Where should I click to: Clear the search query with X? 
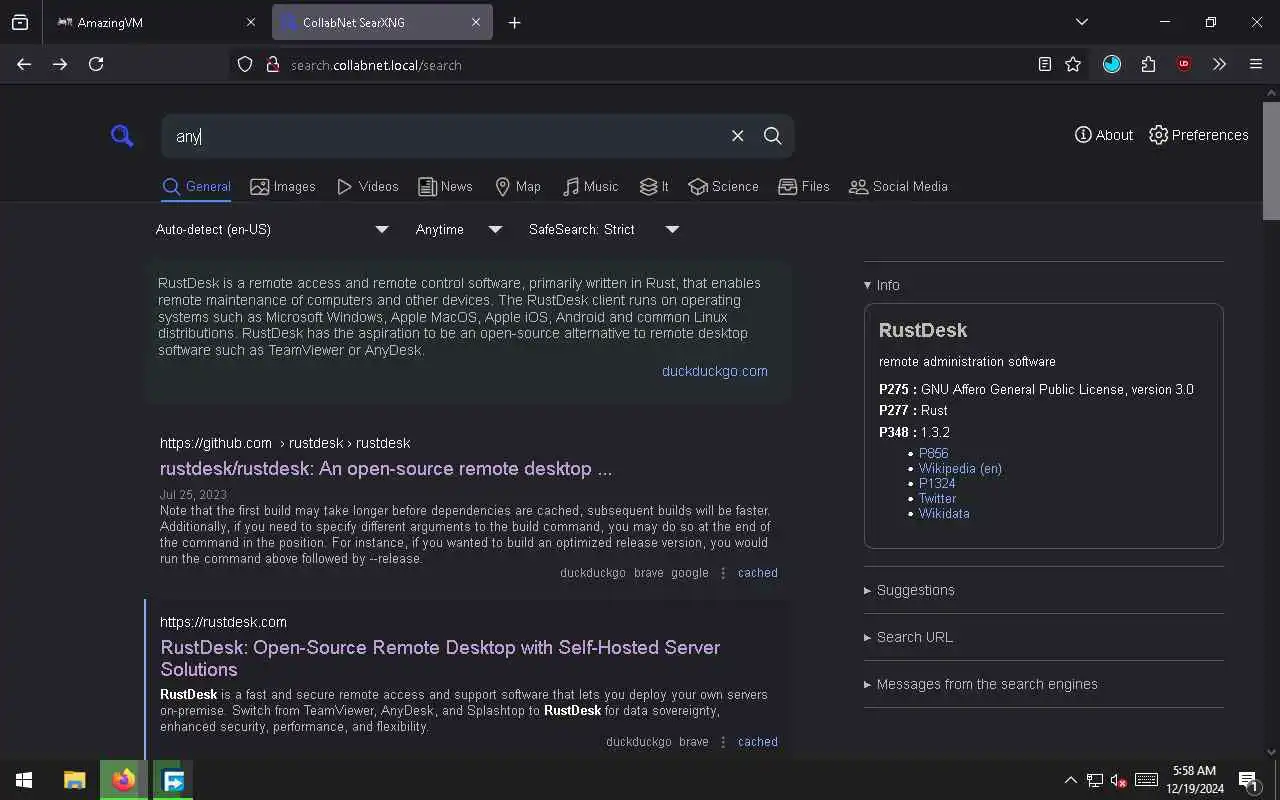coord(737,136)
